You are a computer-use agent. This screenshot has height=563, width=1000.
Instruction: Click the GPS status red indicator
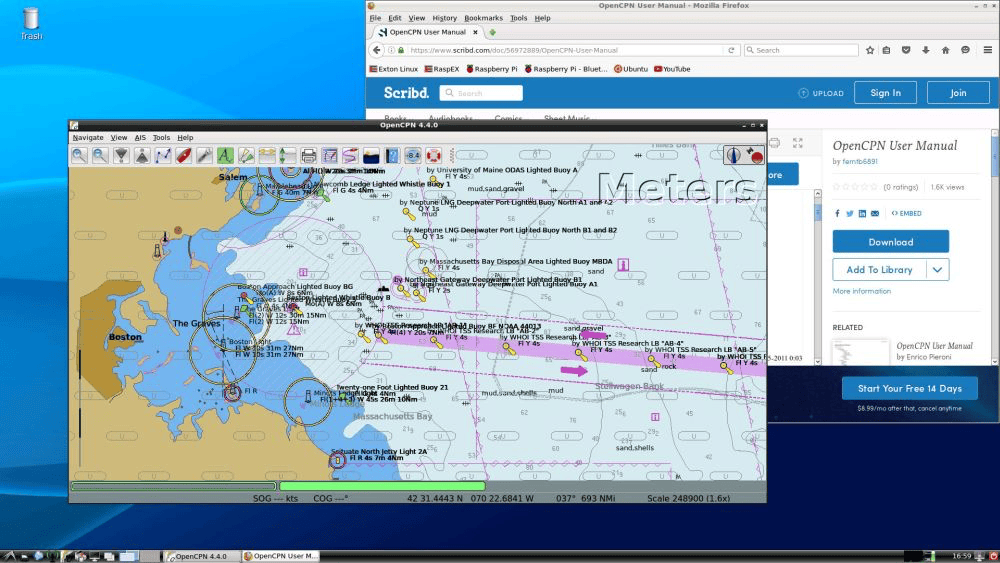[755, 155]
